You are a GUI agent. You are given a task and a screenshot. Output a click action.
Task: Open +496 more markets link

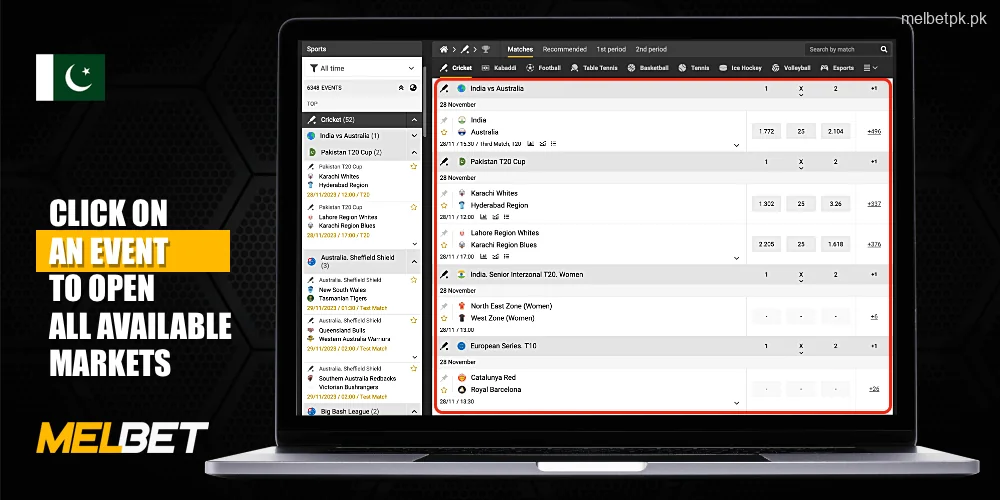pos(874,131)
